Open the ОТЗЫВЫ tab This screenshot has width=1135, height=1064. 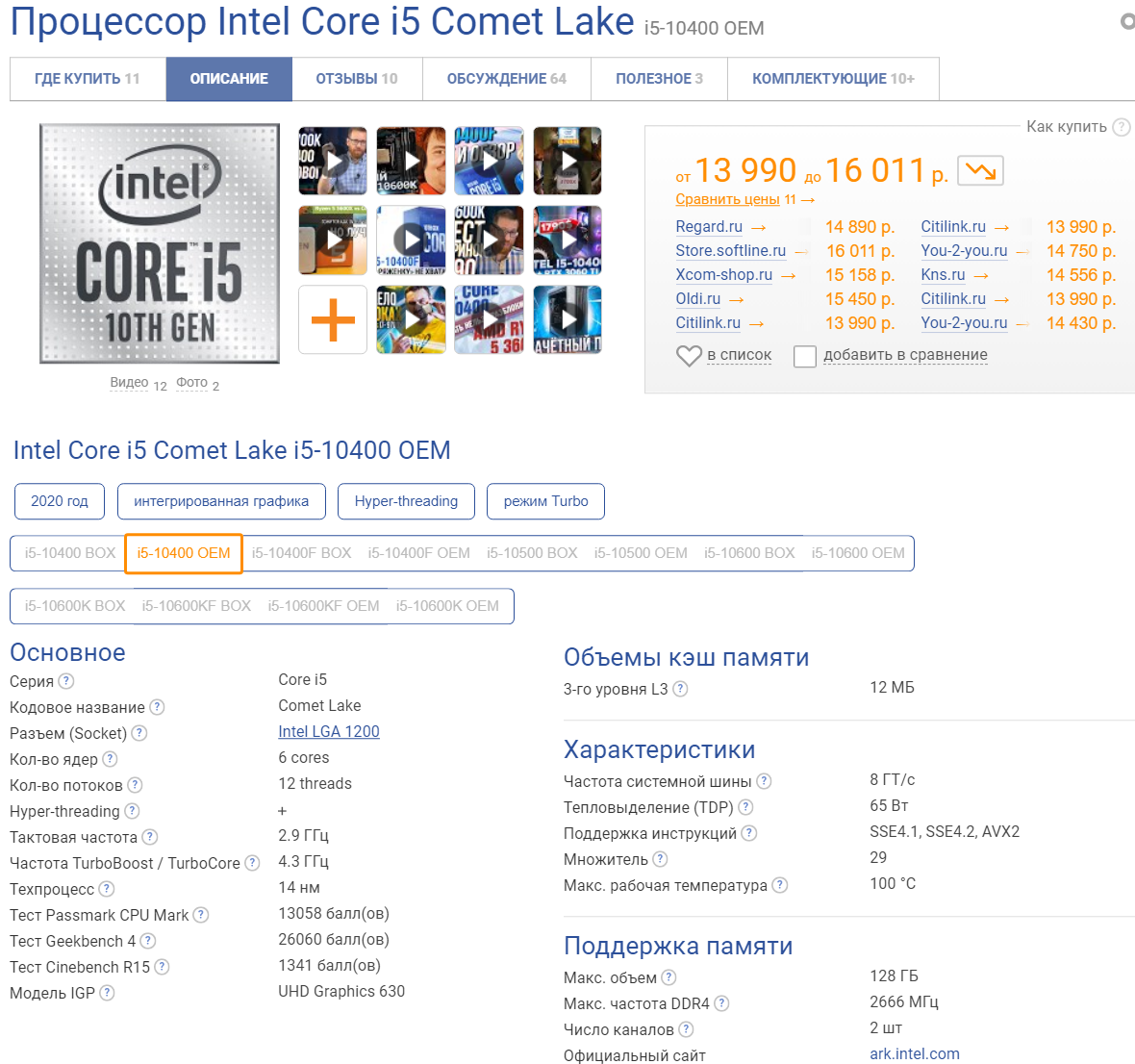357,79
